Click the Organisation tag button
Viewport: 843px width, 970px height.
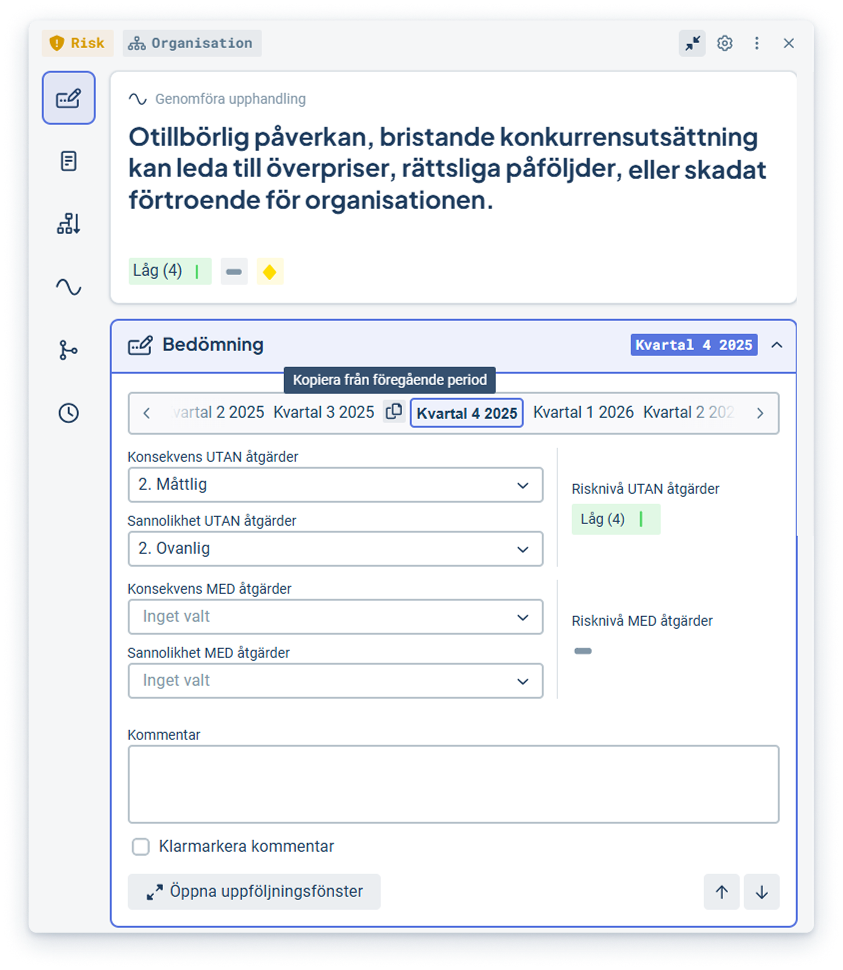pos(192,43)
